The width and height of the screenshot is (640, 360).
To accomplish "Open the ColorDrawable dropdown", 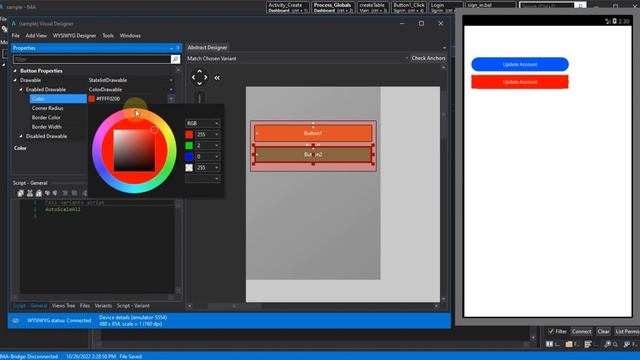I will (x=171, y=89).
